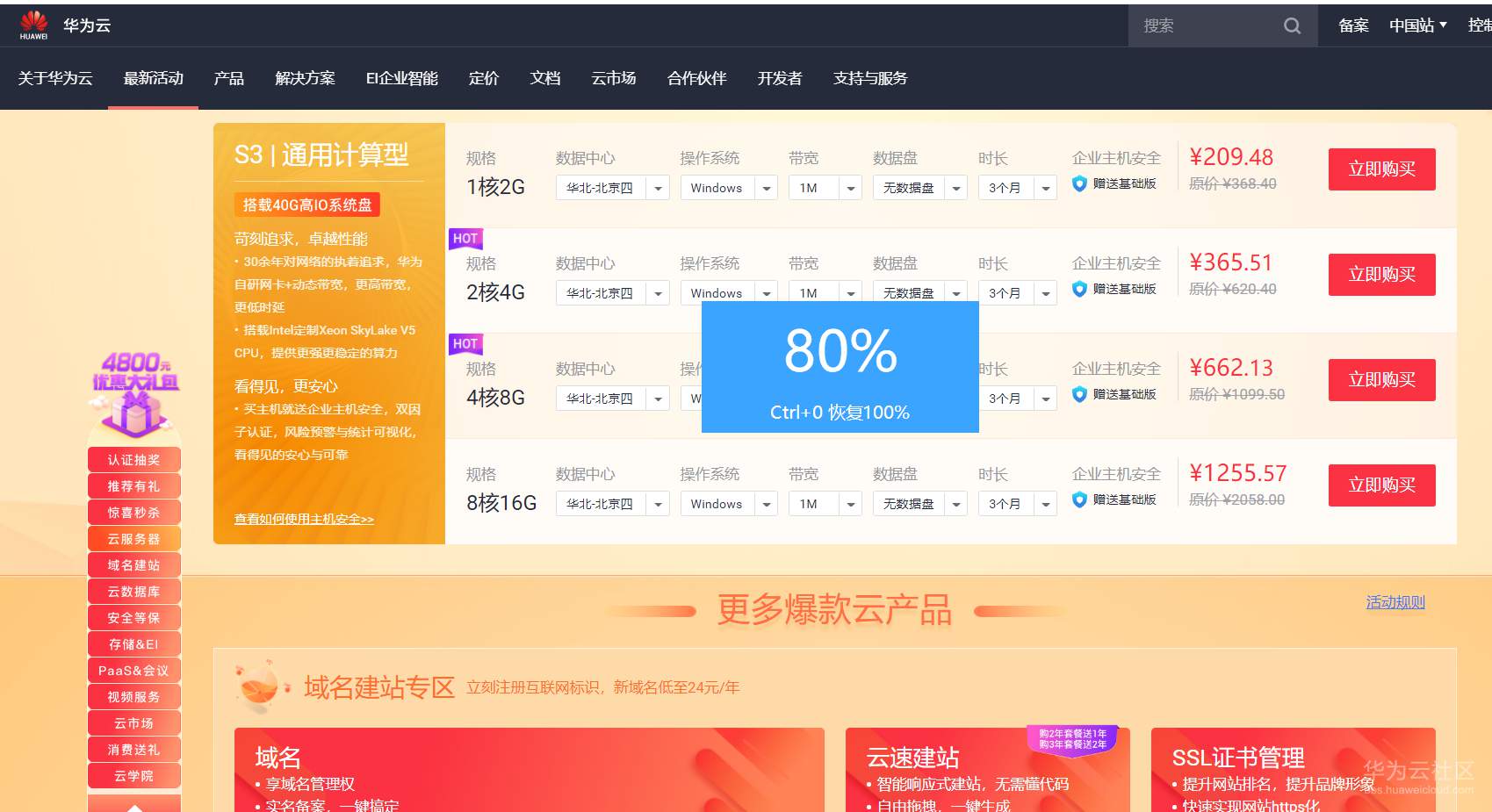Open the bandwidth dropdown for 1核2G
The width and height of the screenshot is (1492, 812).
pyautogui.click(x=825, y=188)
